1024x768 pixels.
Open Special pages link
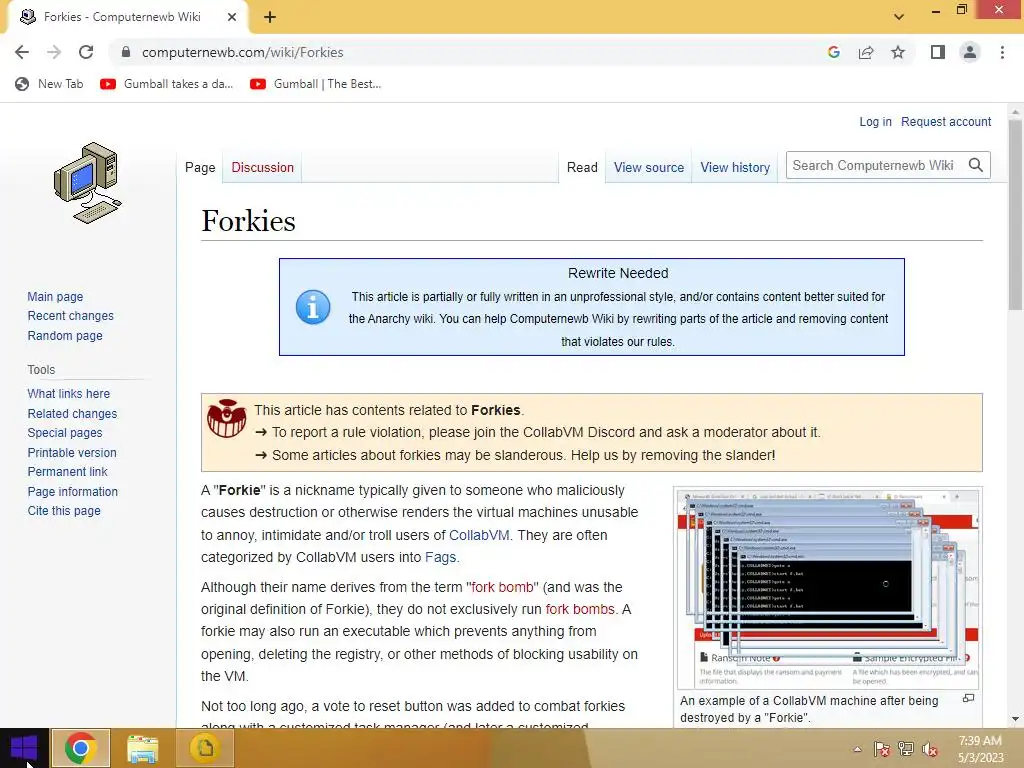(65, 432)
